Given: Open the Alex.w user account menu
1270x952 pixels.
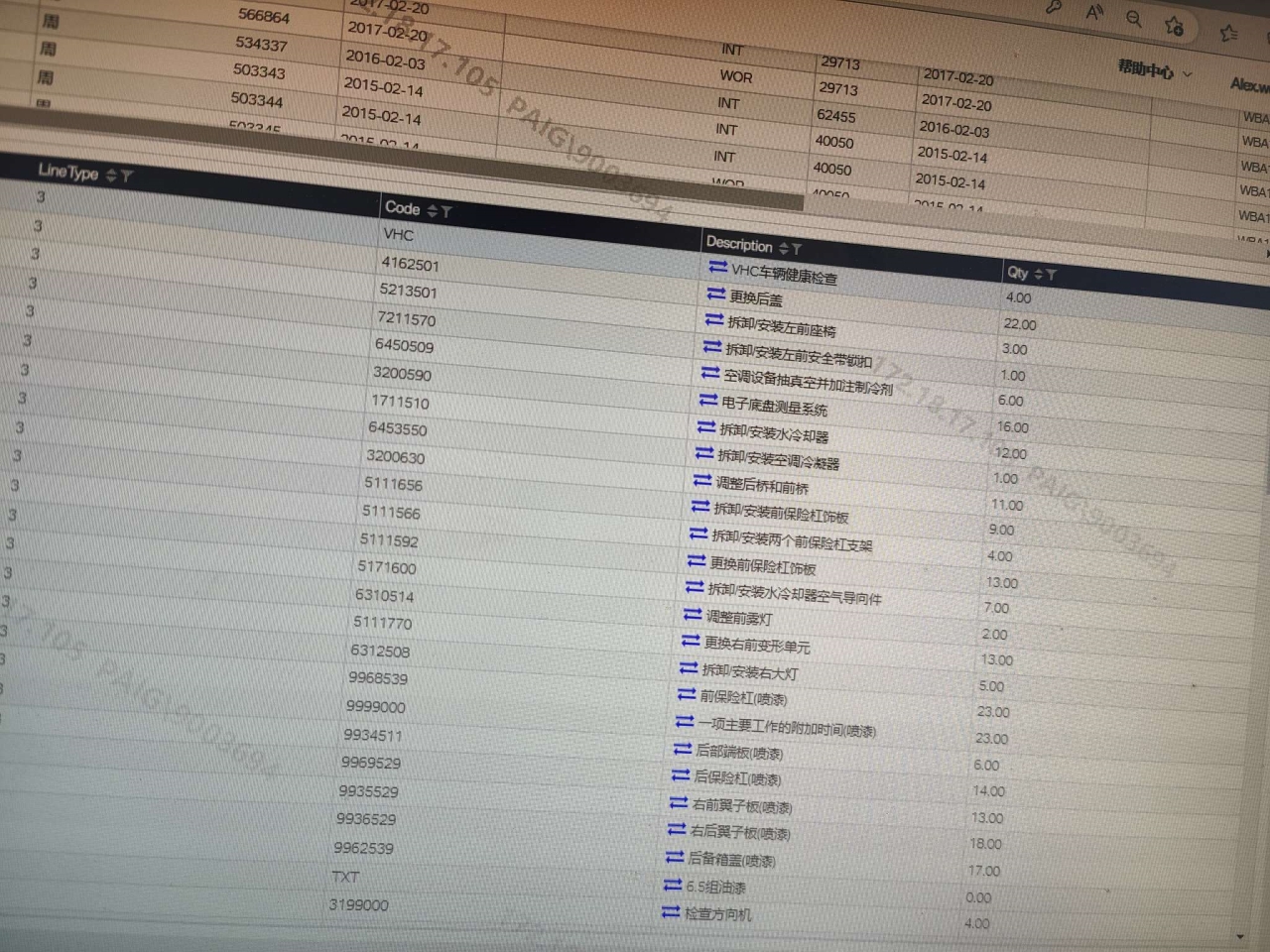Looking at the screenshot, I should [x=1249, y=85].
